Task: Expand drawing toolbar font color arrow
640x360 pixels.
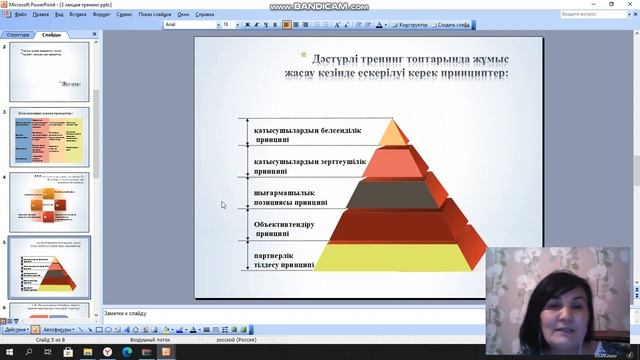Action: [200, 330]
